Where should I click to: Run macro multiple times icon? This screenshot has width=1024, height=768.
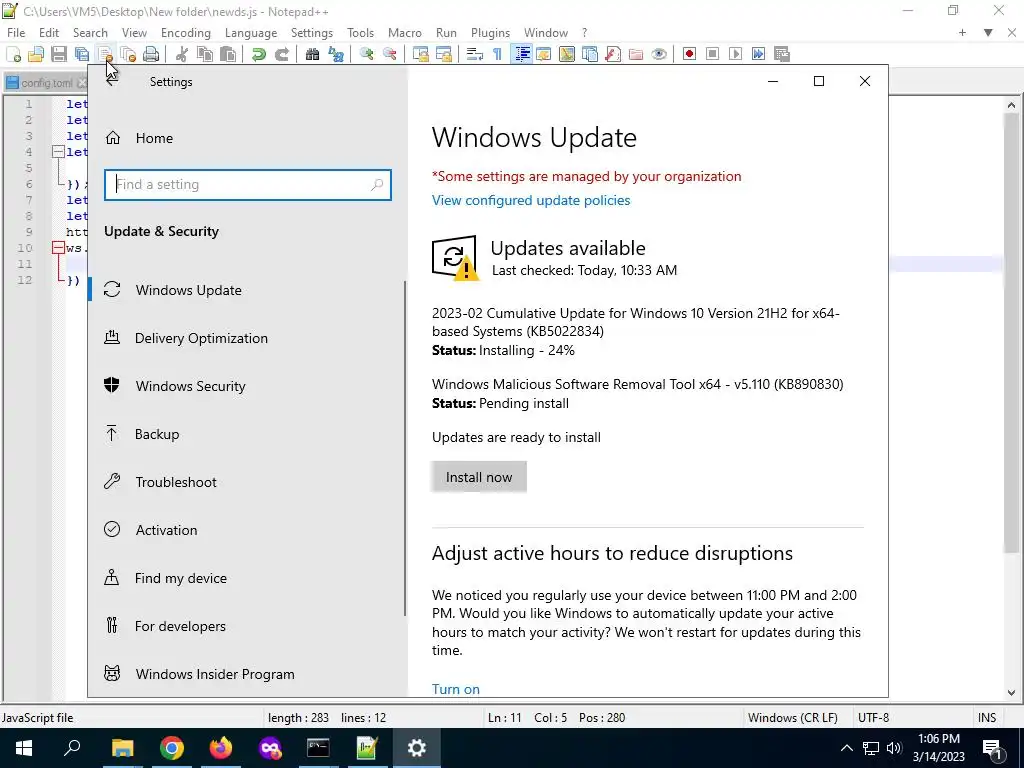(x=758, y=54)
